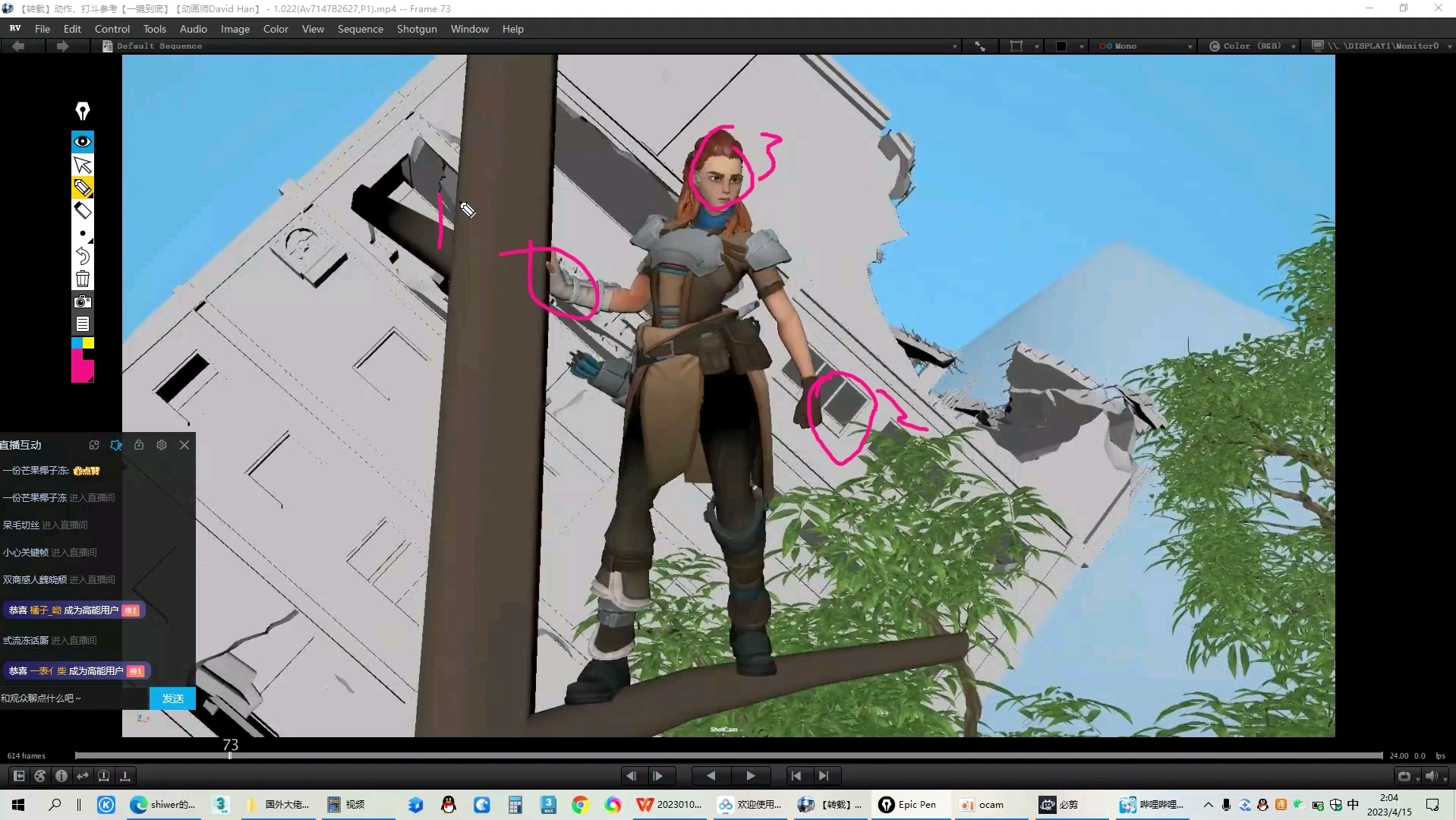Click the RV forward arrow button

62,46
